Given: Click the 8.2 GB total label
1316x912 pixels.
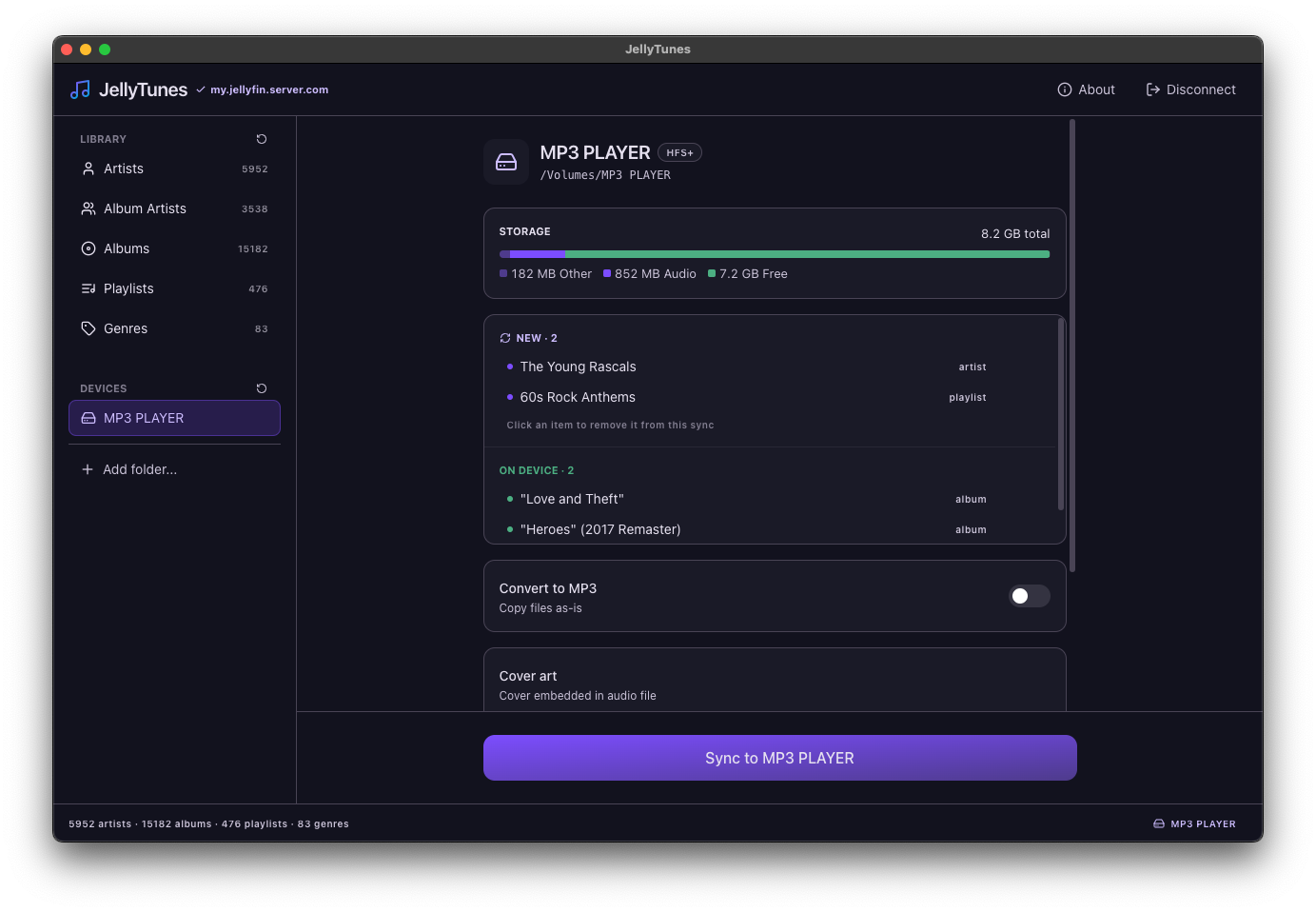Looking at the screenshot, I should point(1015,233).
